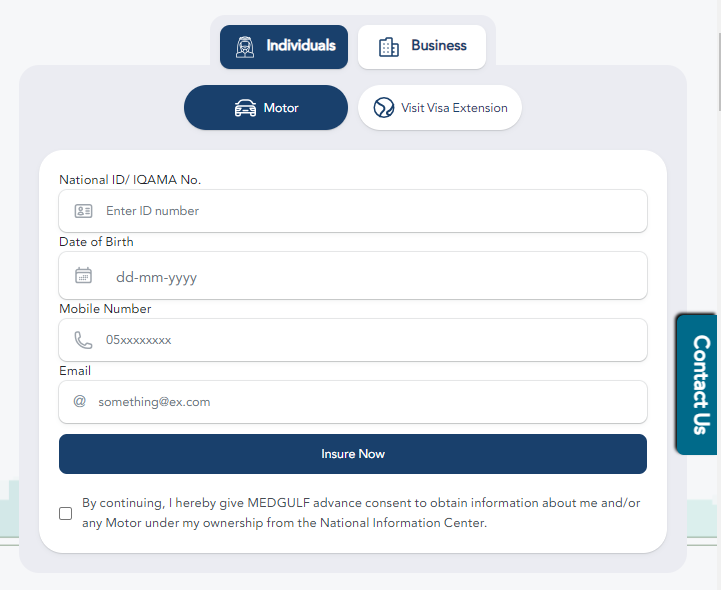Click the dd-mm-yyyy date field
Viewport: 721px width, 590px height.
click(x=353, y=276)
